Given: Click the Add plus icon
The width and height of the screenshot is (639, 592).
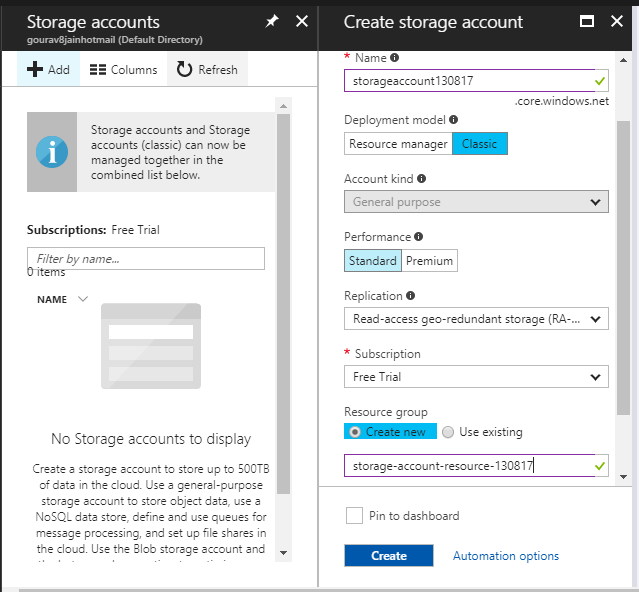Looking at the screenshot, I should point(35,69).
